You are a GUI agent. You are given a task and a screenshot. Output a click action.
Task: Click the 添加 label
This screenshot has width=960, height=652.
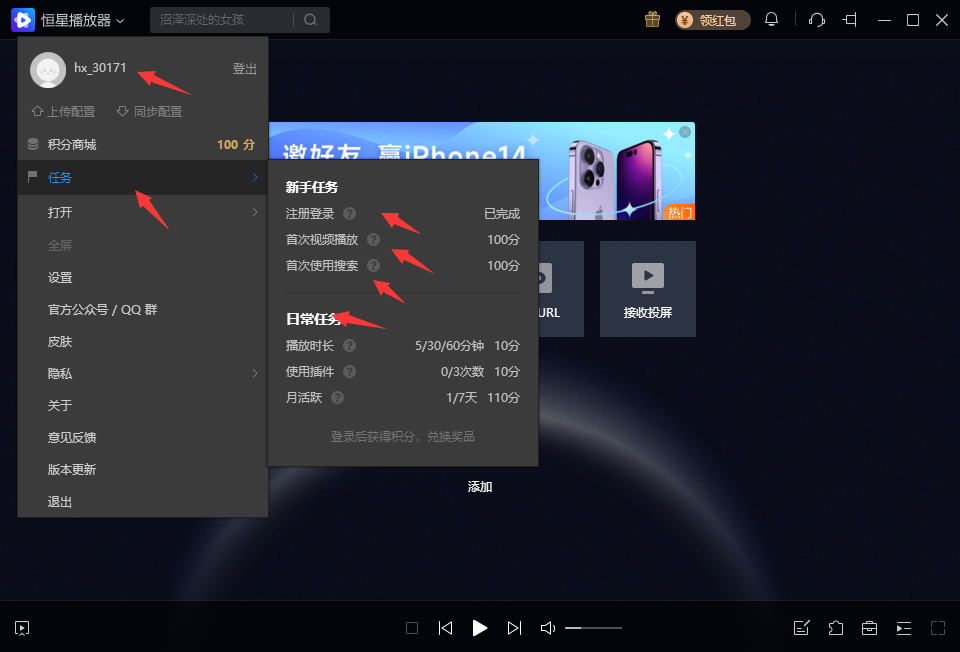pos(480,487)
